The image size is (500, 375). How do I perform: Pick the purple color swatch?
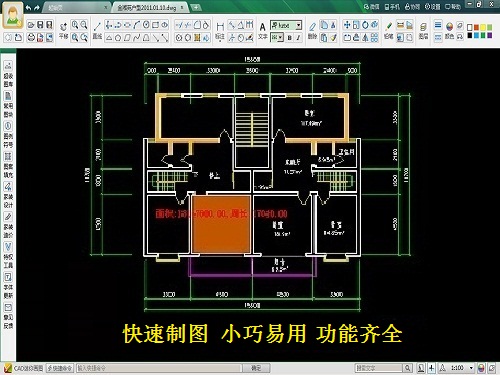(489, 35)
